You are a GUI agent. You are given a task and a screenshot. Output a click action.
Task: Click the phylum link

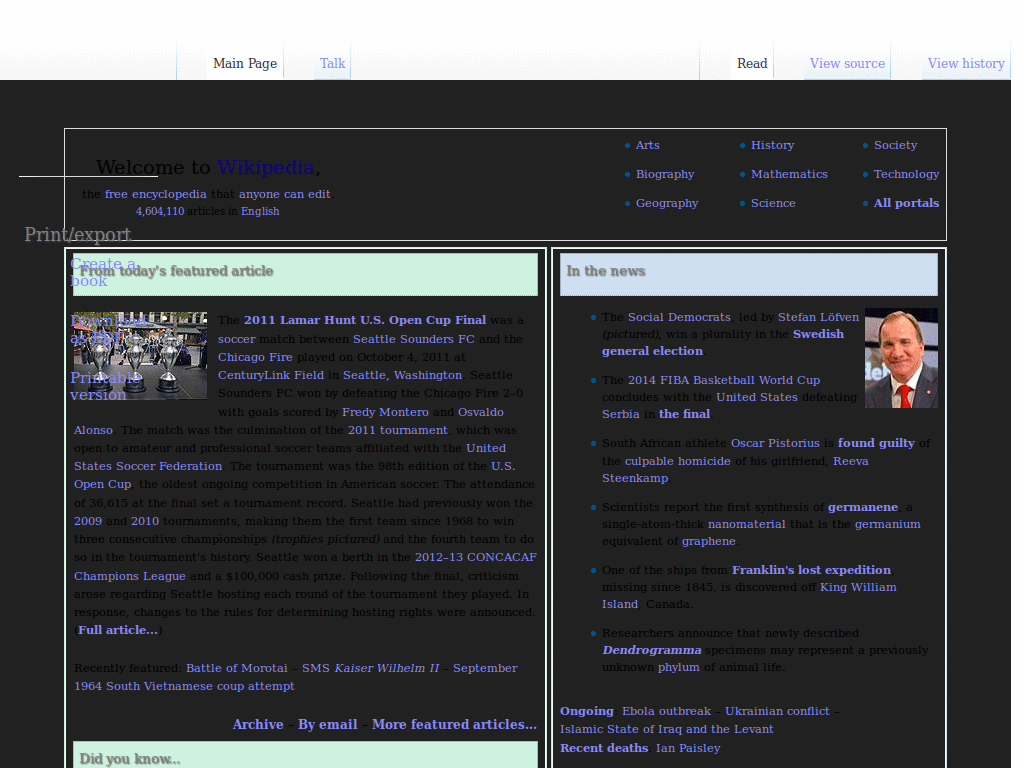(678, 667)
